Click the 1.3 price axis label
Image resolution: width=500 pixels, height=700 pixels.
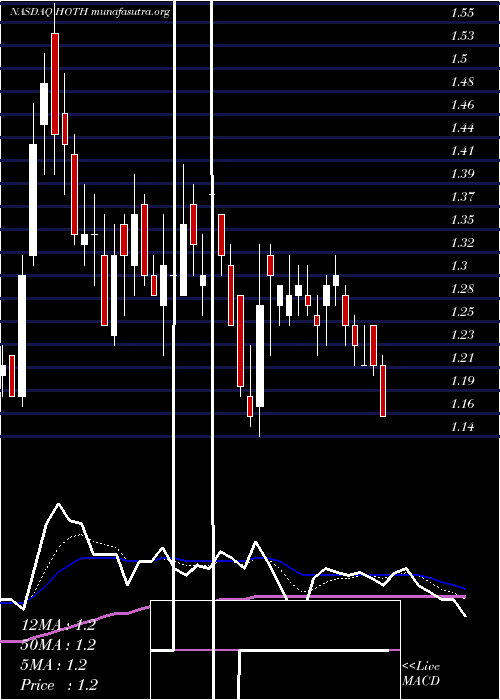459,266
